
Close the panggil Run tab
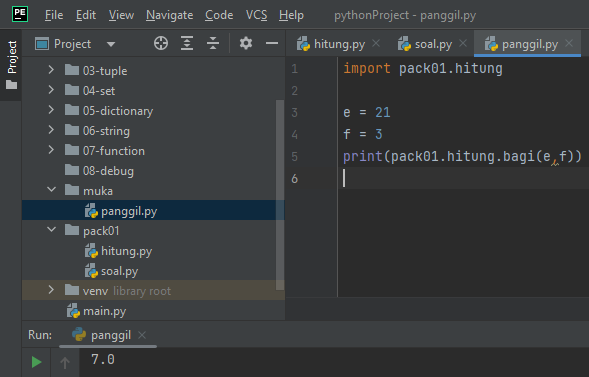click(142, 335)
